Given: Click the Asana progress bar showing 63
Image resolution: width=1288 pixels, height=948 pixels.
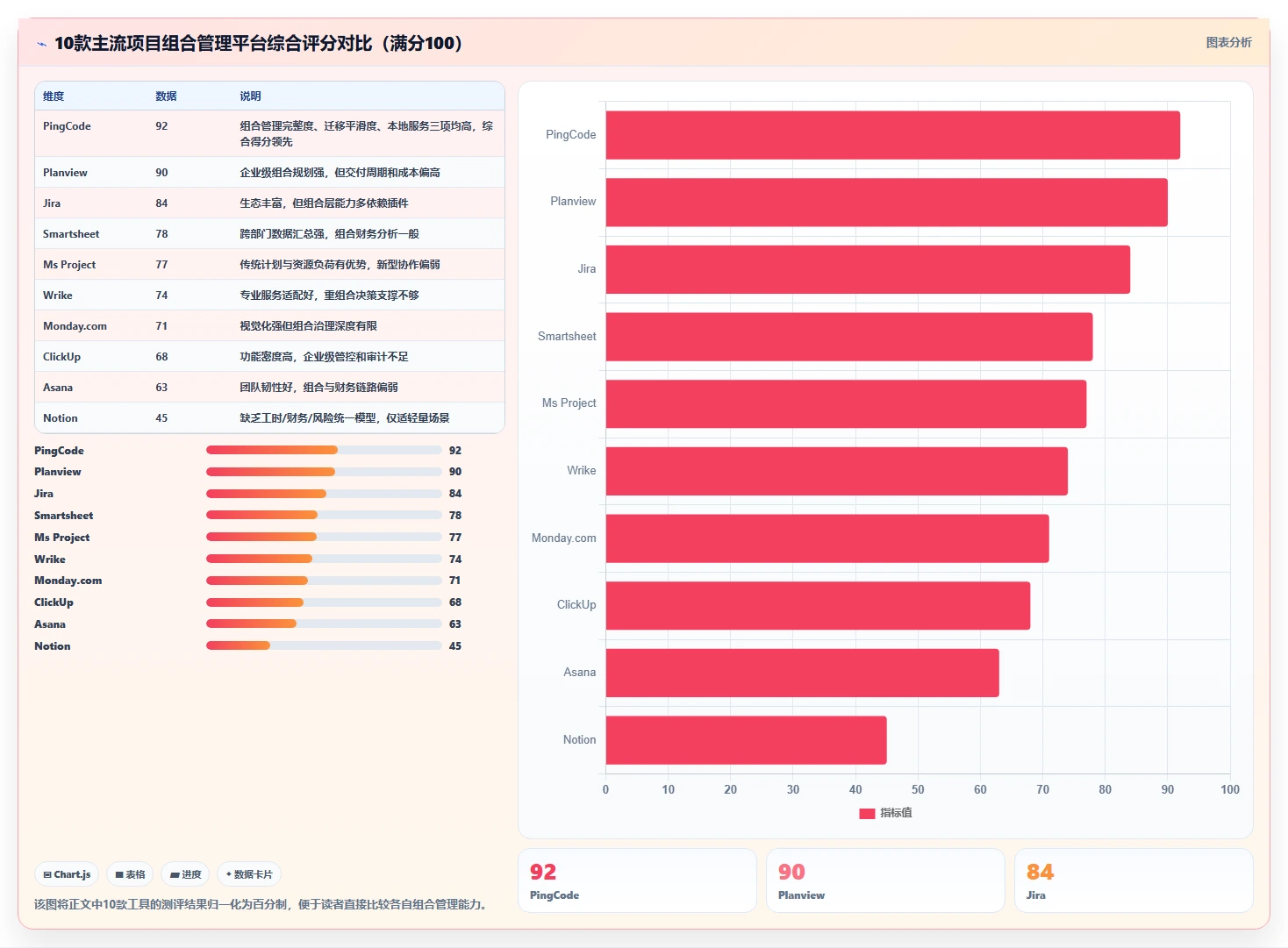Looking at the screenshot, I should [x=324, y=624].
